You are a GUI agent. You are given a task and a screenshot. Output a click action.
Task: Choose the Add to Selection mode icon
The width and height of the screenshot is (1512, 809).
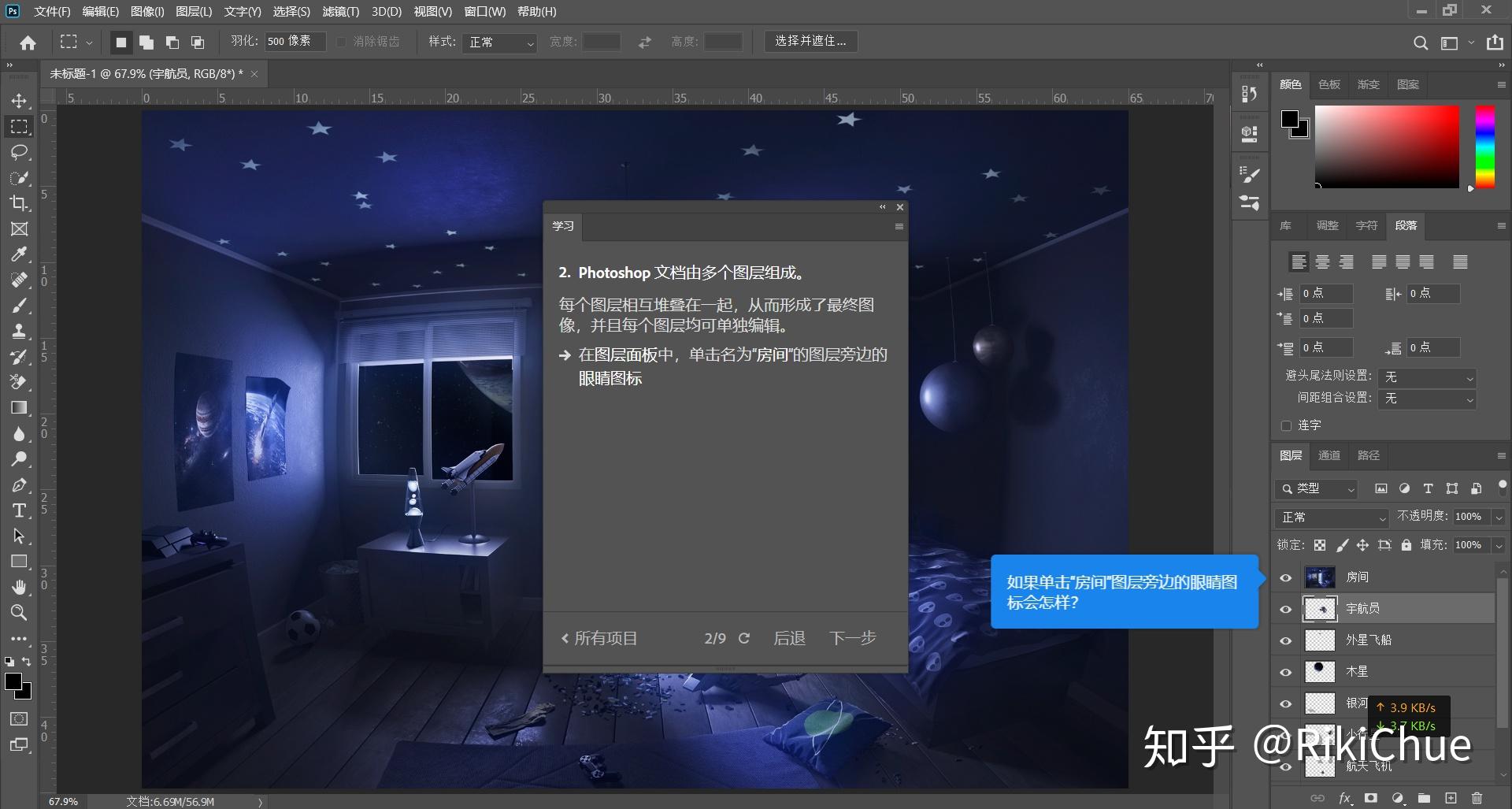coord(146,42)
